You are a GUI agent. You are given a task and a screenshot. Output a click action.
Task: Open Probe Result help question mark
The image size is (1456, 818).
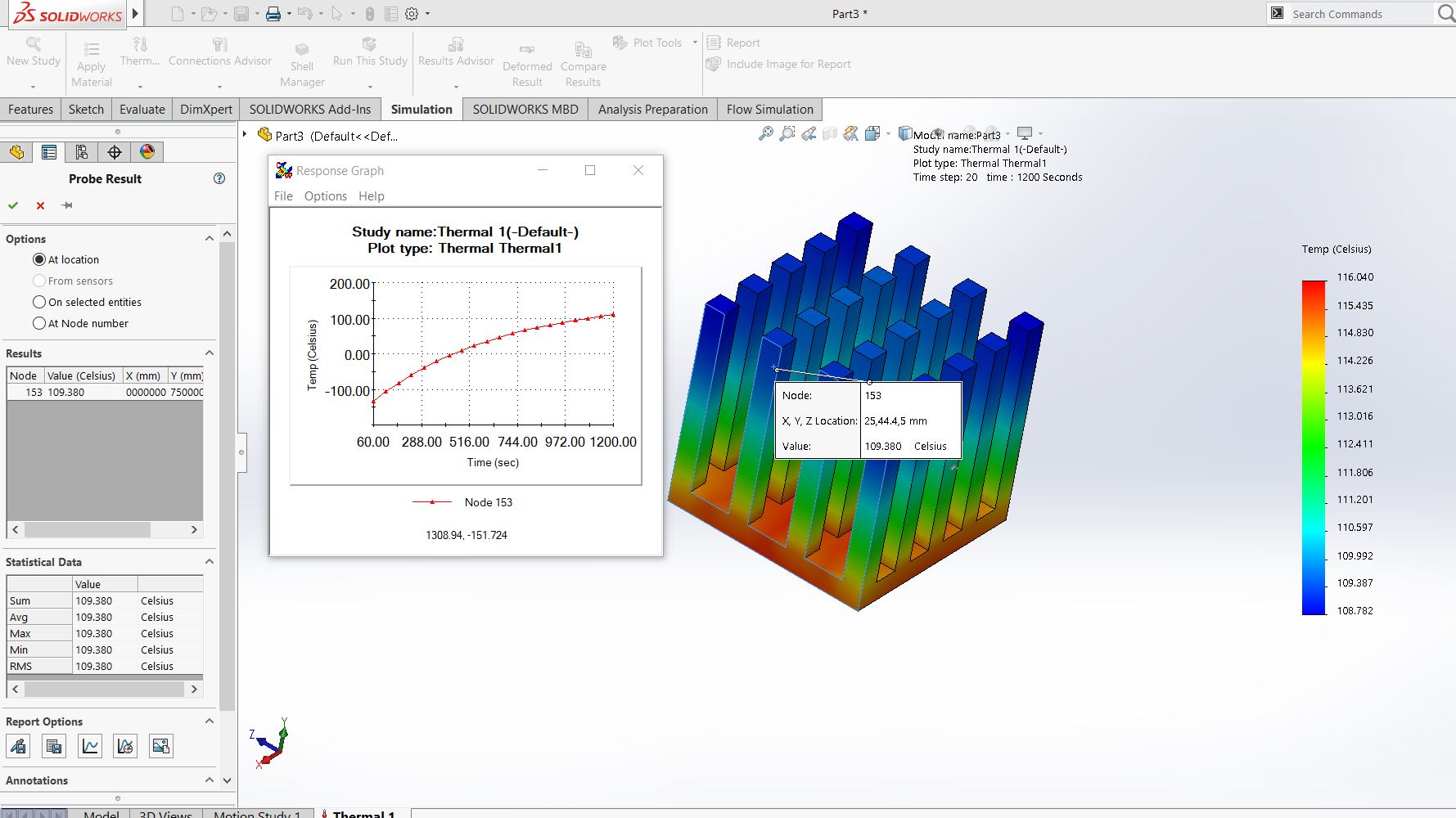tap(219, 178)
